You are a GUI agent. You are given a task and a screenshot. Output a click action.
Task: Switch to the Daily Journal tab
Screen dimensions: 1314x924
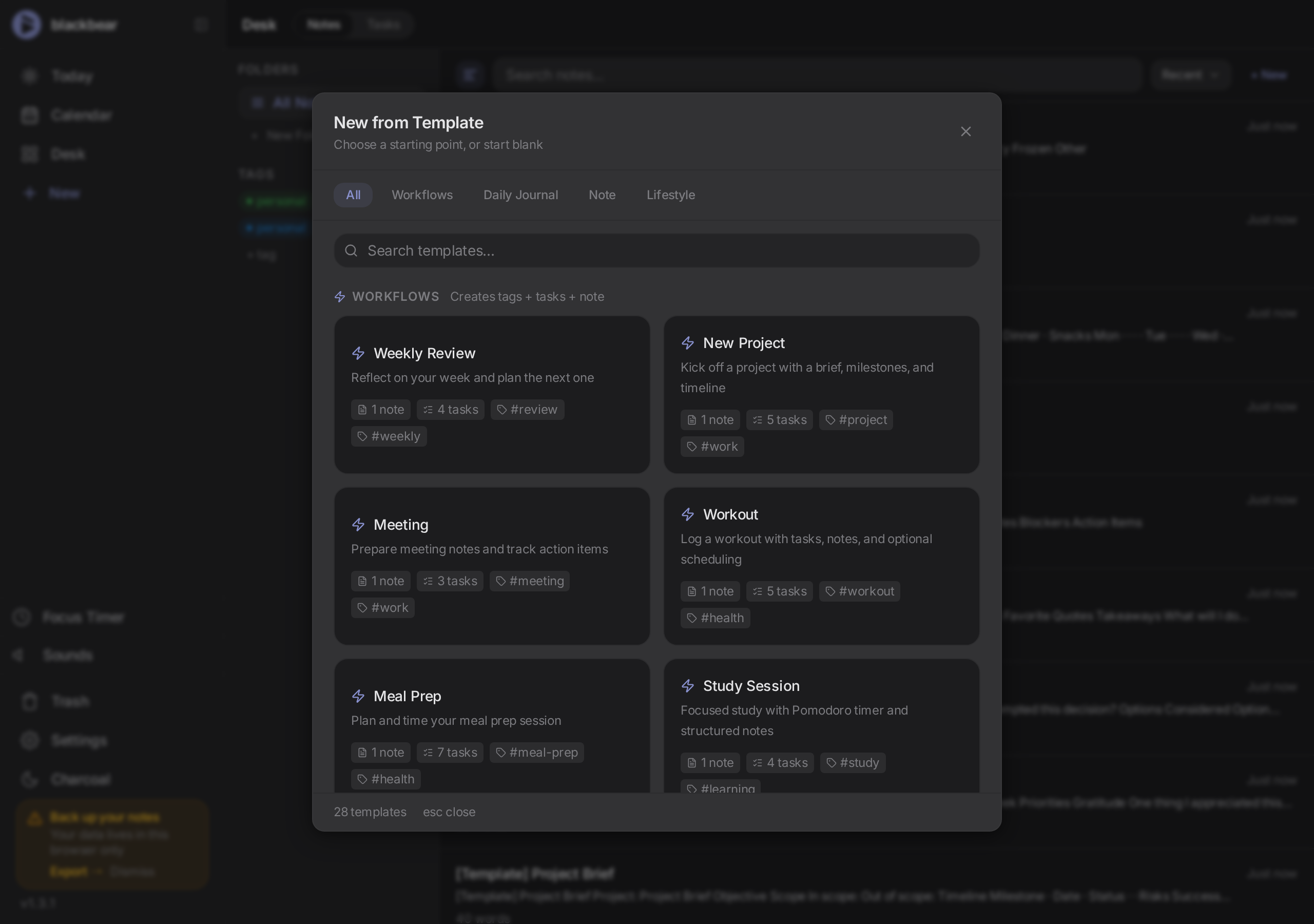pyautogui.click(x=521, y=195)
